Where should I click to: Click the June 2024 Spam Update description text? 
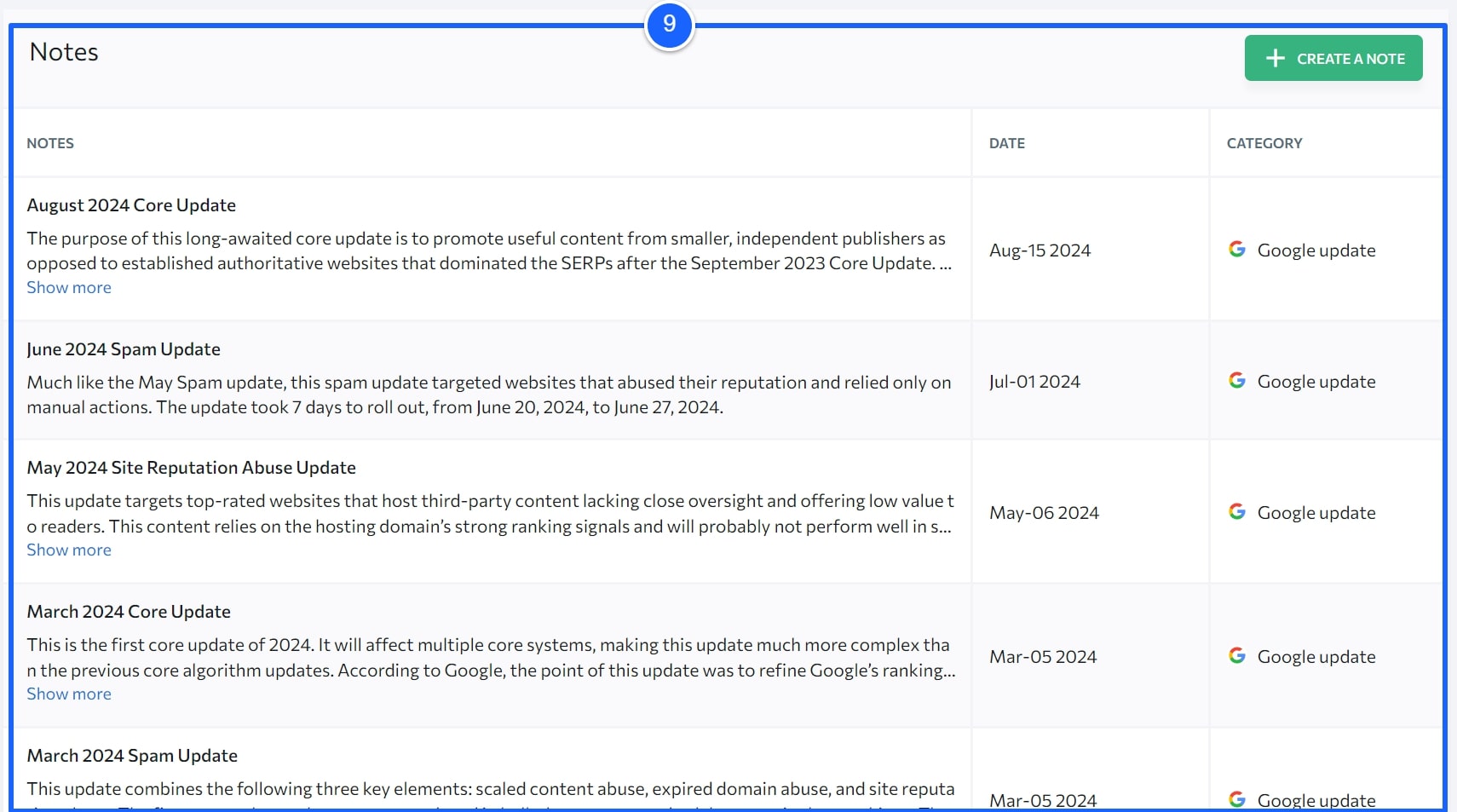tap(489, 394)
